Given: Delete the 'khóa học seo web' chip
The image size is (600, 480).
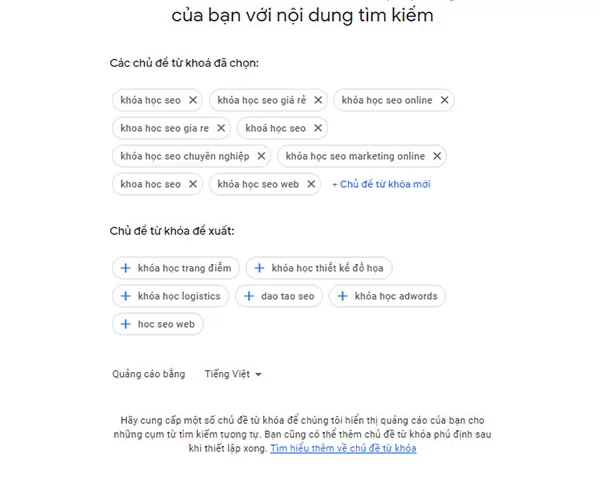Looking at the screenshot, I should tap(311, 184).
